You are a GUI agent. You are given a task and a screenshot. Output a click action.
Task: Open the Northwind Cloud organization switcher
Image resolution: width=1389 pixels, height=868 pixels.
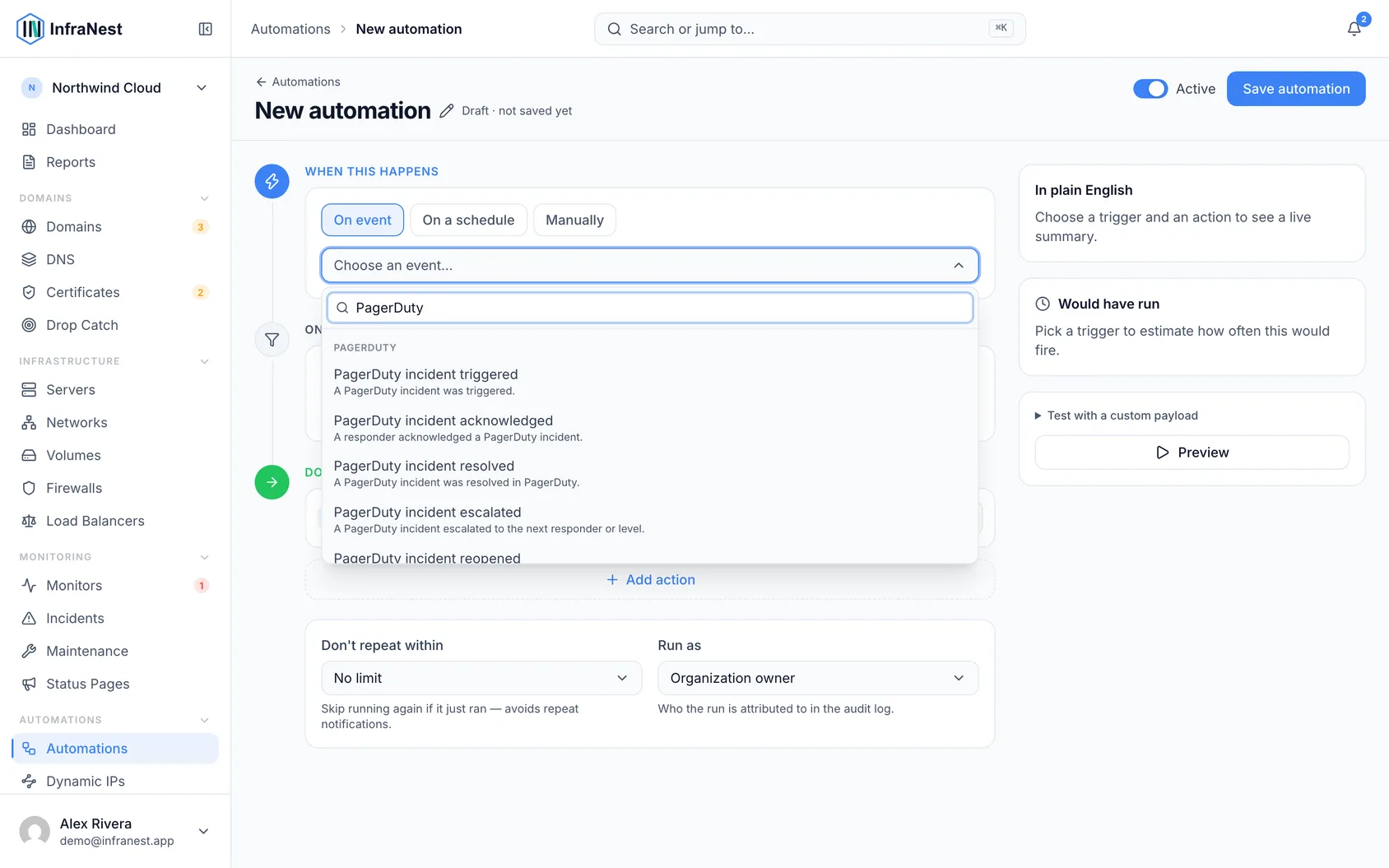point(115,88)
